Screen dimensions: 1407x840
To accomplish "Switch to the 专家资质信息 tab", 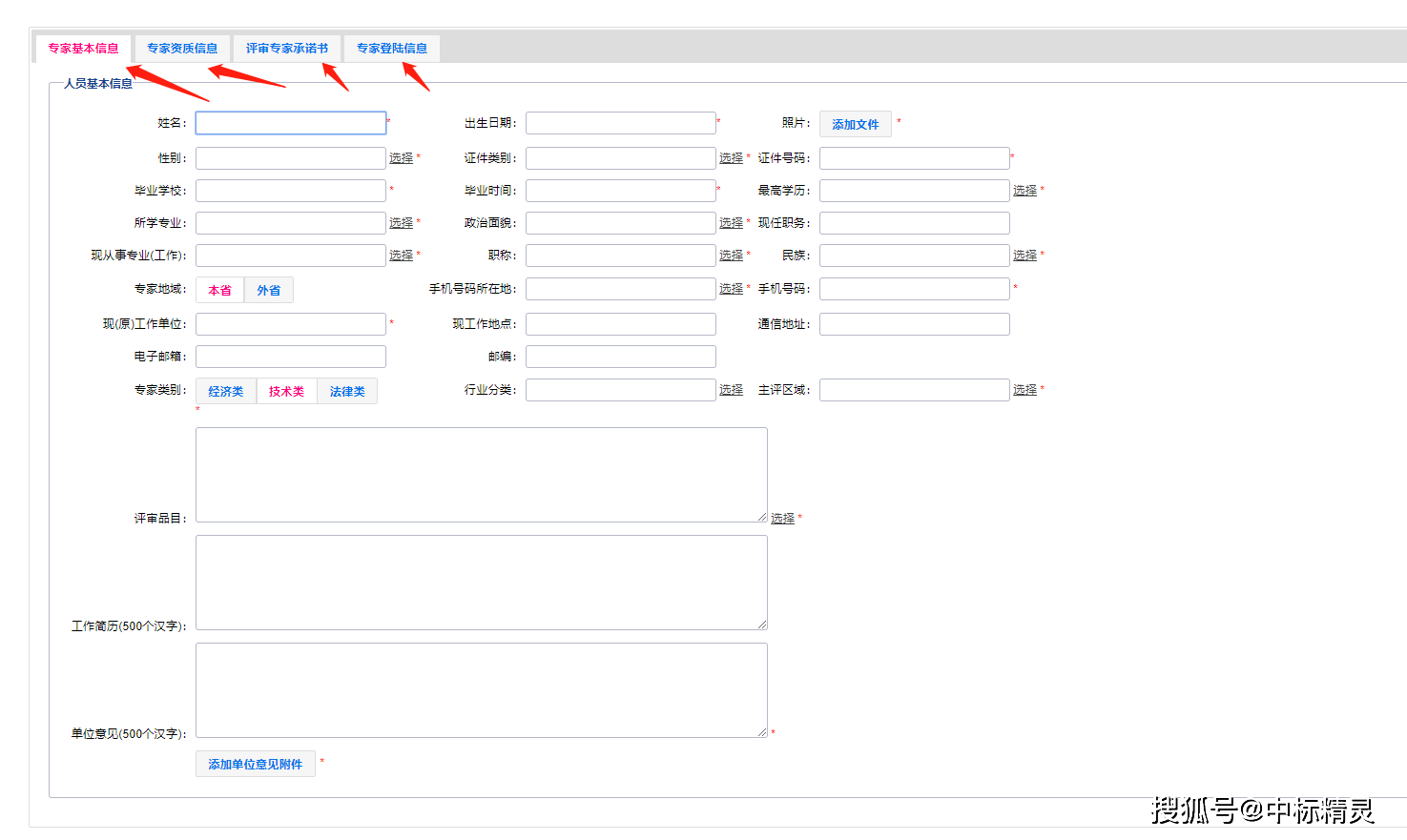I will (181, 49).
